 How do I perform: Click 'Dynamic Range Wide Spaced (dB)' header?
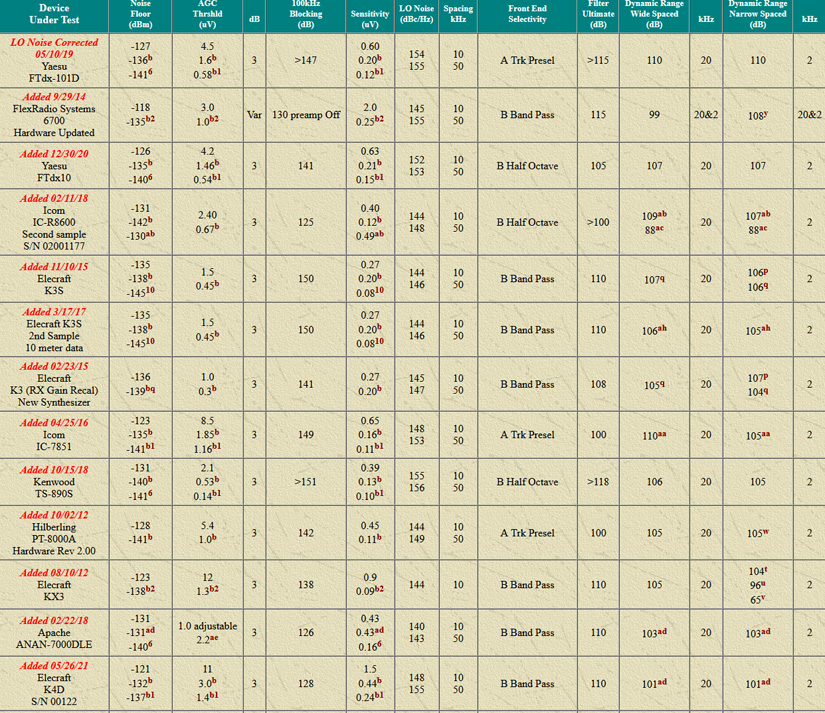(654, 14)
